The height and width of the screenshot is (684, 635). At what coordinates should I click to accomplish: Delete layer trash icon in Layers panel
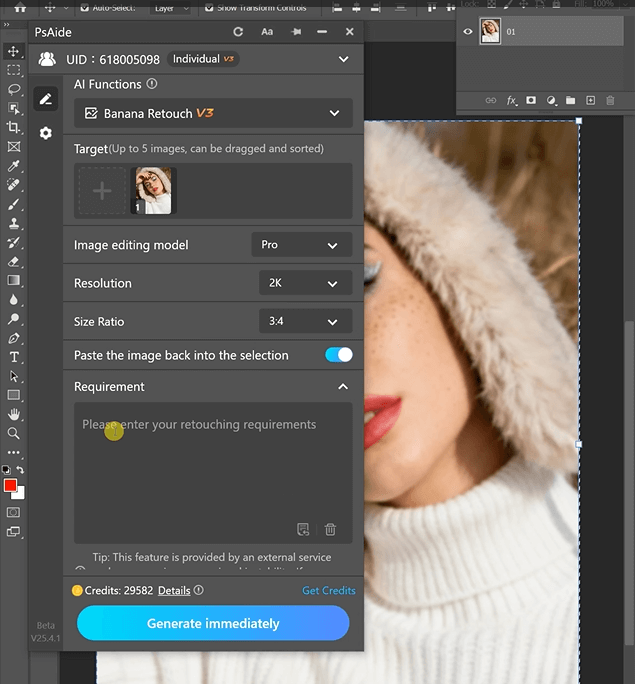pos(610,101)
